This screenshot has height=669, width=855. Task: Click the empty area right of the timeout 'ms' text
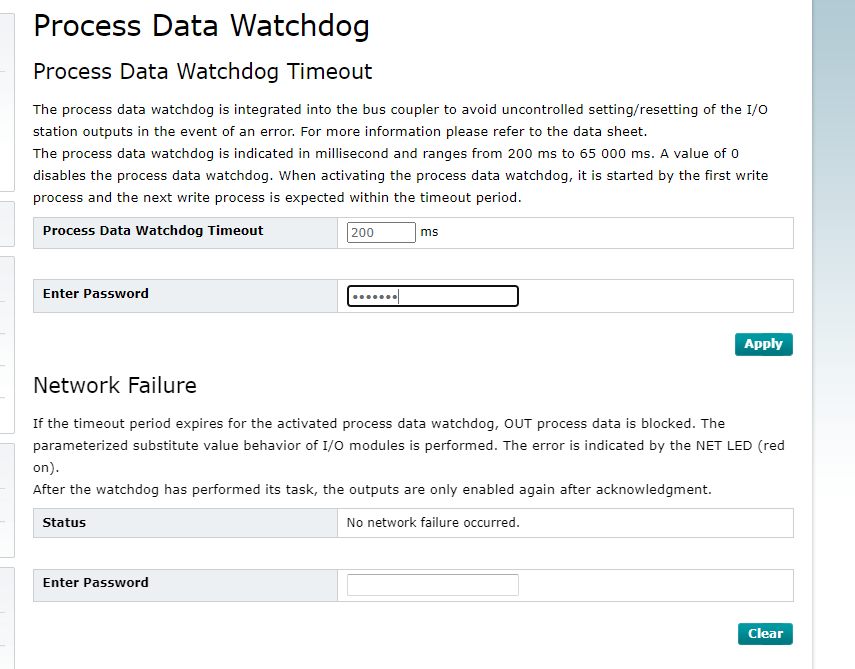click(615, 233)
